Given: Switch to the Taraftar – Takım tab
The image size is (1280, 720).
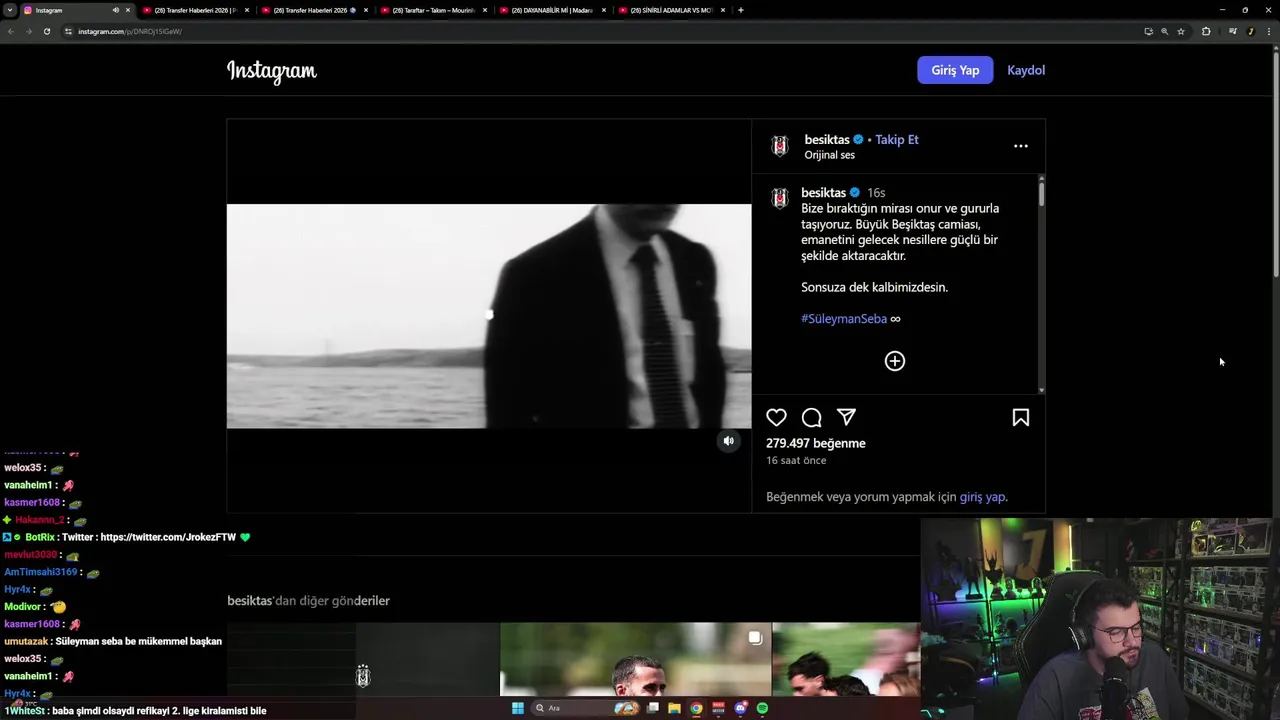Looking at the screenshot, I should pos(433,10).
